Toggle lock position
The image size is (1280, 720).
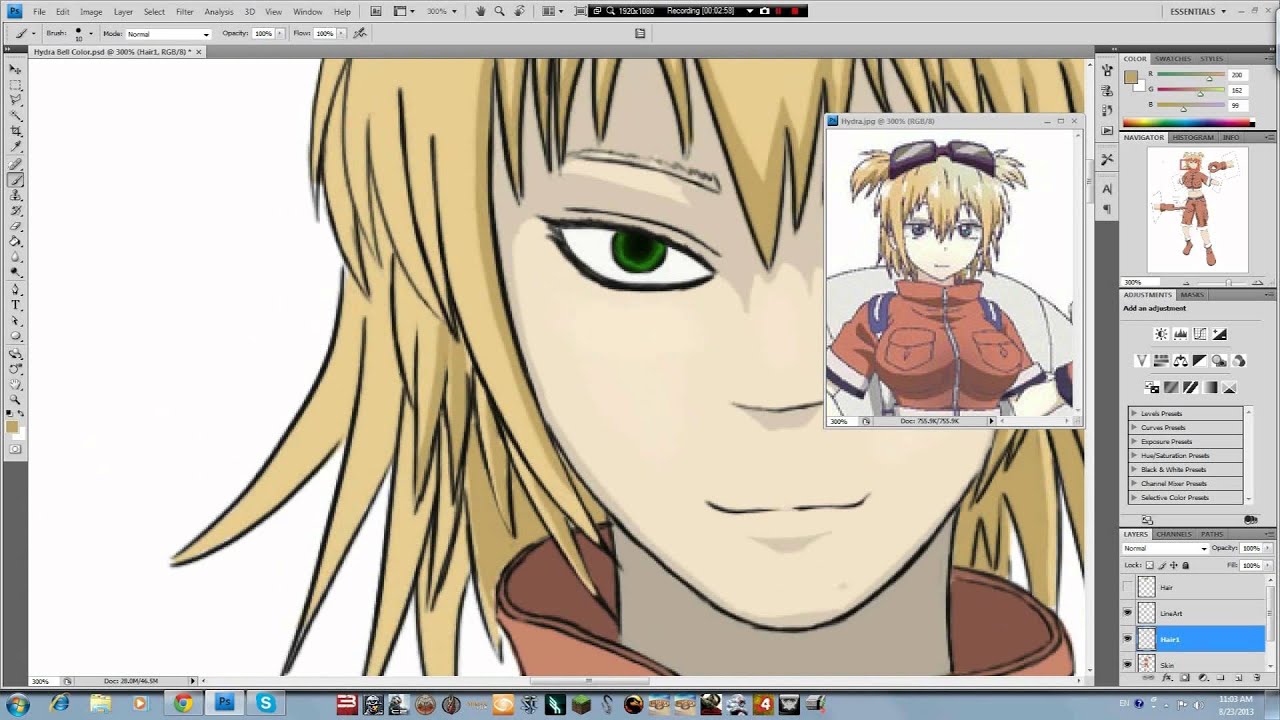(1174, 565)
